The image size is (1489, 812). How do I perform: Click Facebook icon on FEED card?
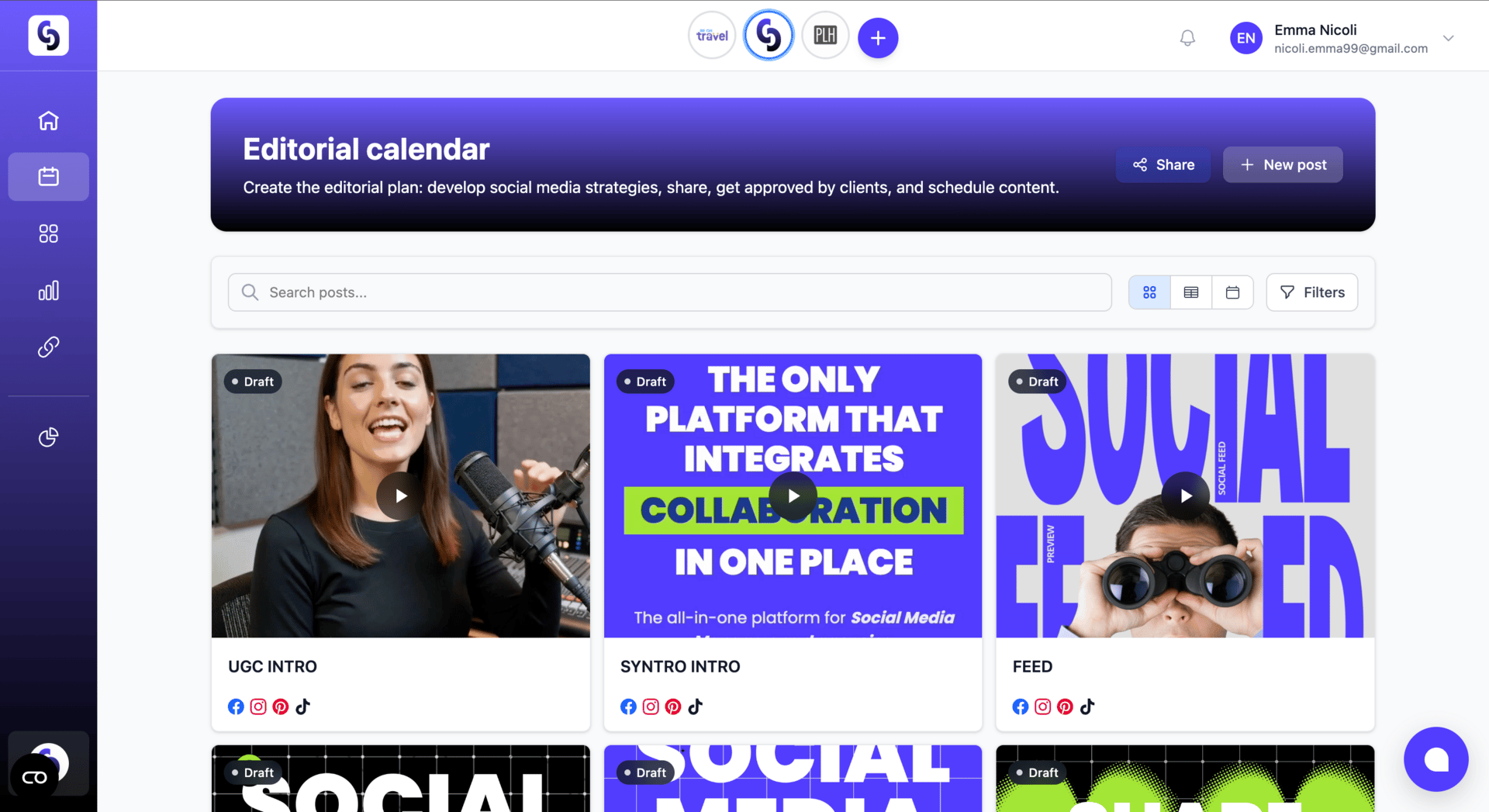pos(1021,707)
